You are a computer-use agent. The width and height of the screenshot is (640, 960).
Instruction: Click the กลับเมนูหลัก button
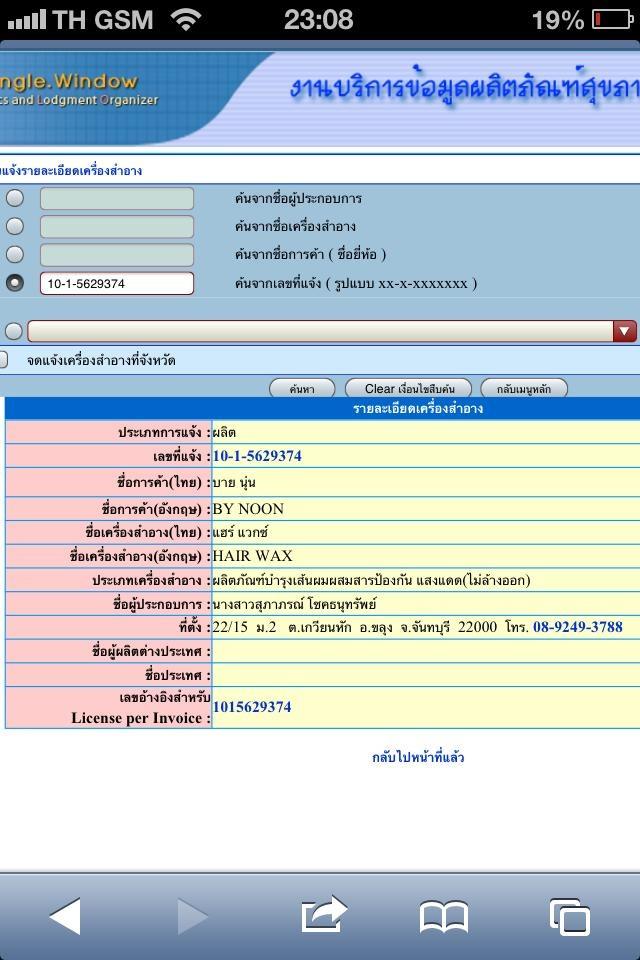[524, 388]
